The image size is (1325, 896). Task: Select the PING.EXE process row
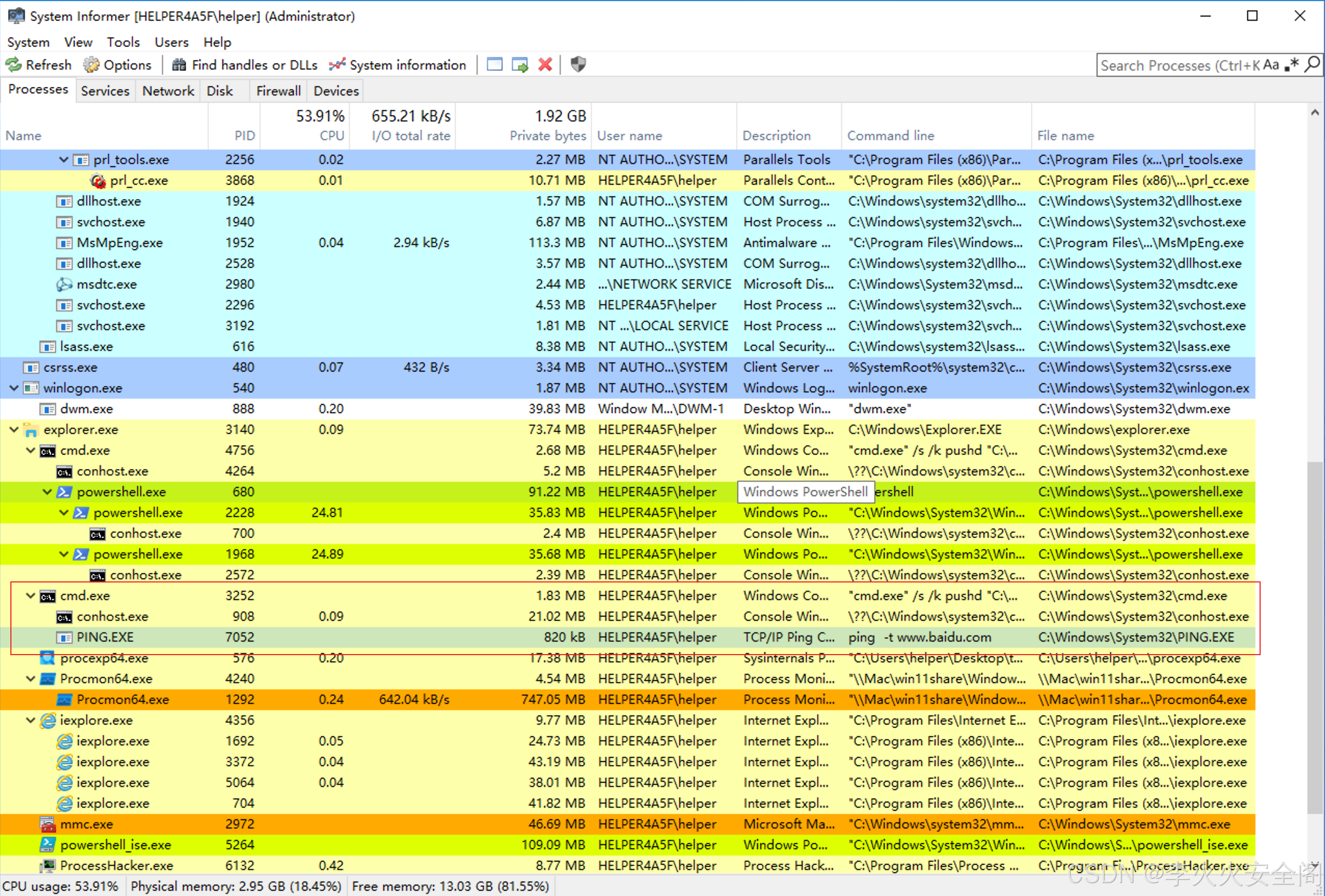[x=105, y=637]
